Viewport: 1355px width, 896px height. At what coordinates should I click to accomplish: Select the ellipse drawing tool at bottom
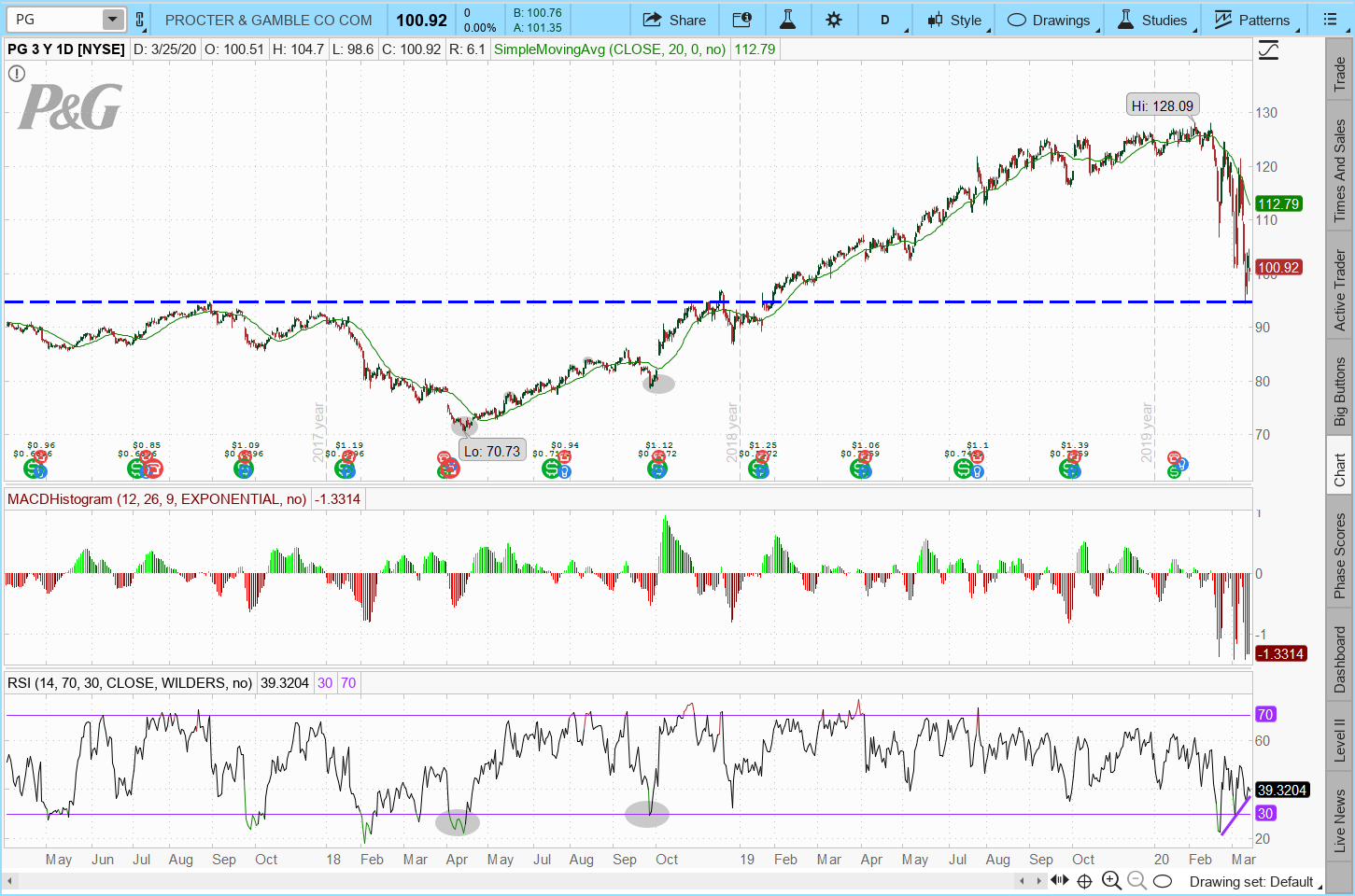point(1163,881)
